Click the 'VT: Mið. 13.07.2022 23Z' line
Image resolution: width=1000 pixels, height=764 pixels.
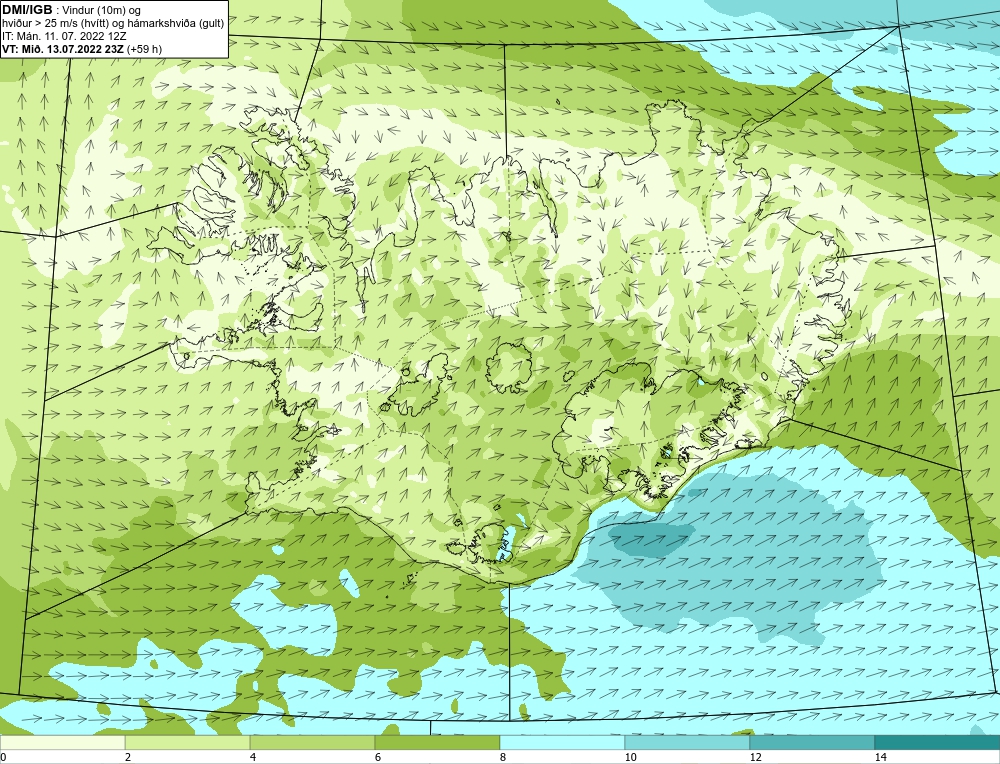[x=63, y=49]
